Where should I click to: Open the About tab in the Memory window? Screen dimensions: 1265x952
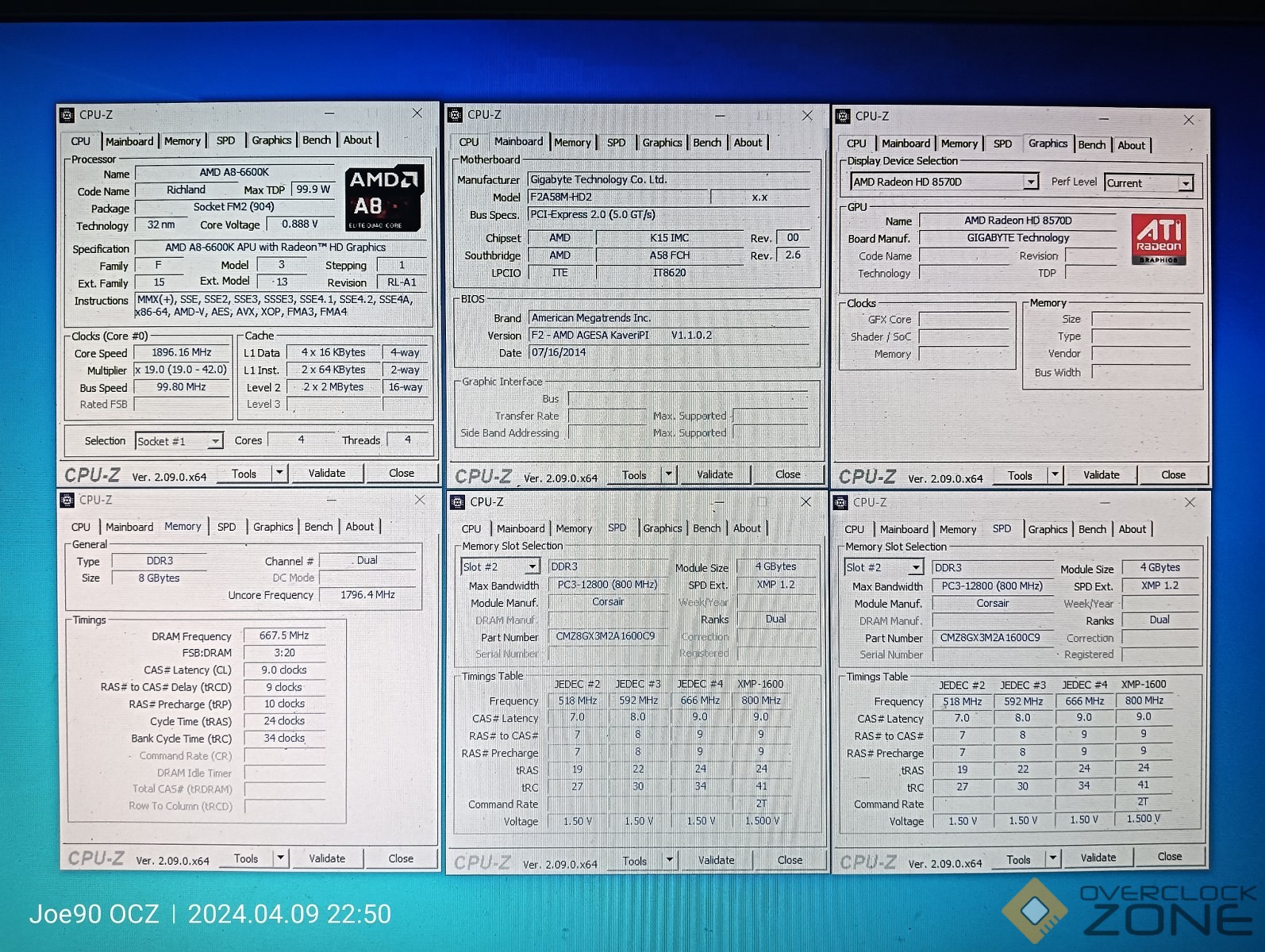point(360,527)
